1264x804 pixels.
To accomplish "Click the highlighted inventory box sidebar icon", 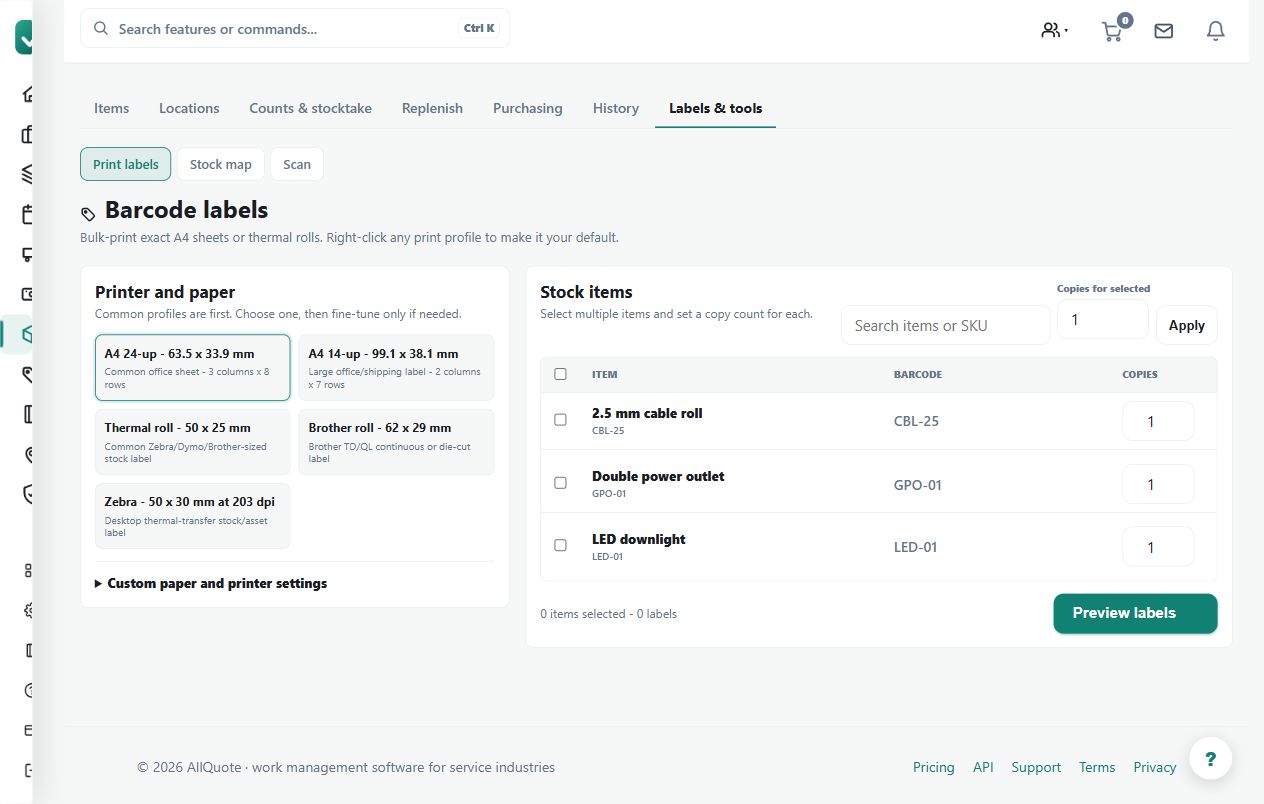I will point(27,335).
